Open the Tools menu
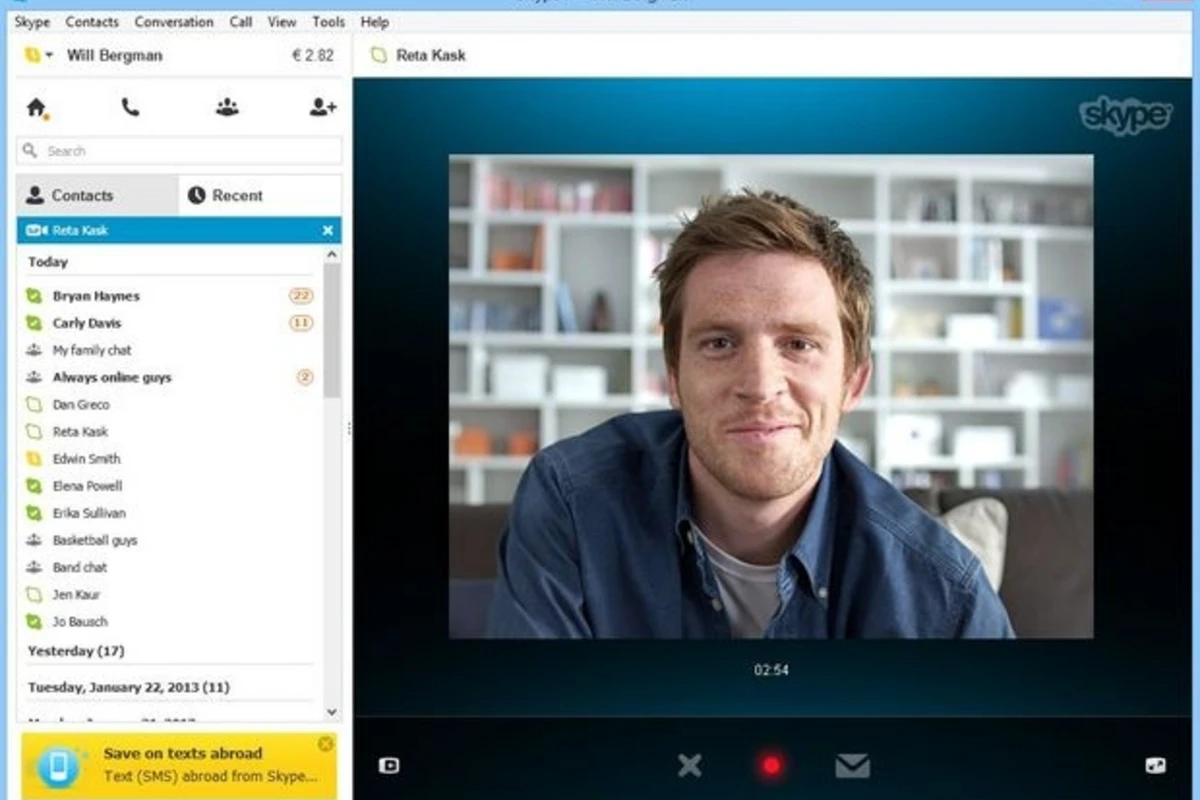The height and width of the screenshot is (800, 1200). pos(328,22)
